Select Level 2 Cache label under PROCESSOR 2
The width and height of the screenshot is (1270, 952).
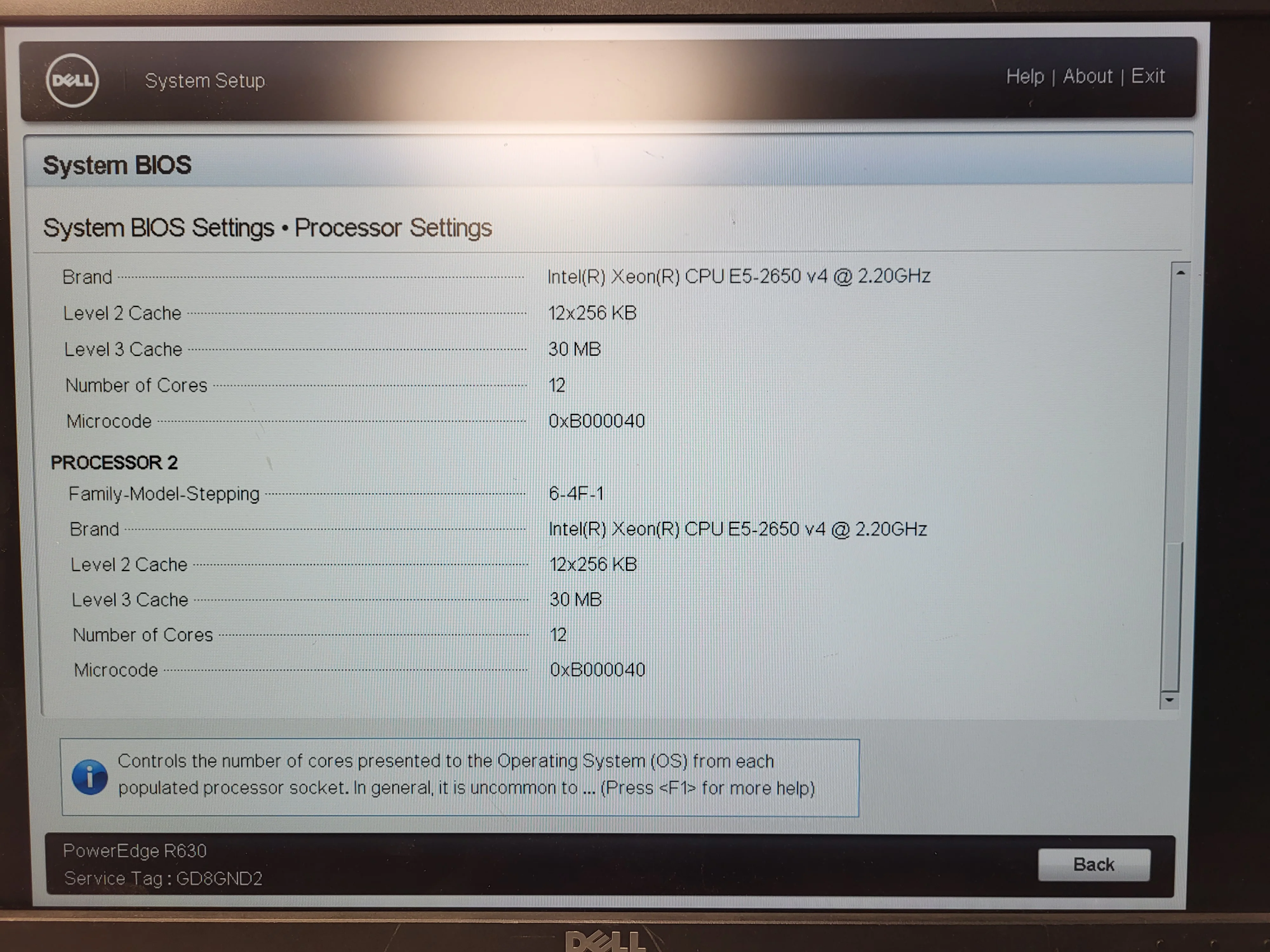click(129, 565)
